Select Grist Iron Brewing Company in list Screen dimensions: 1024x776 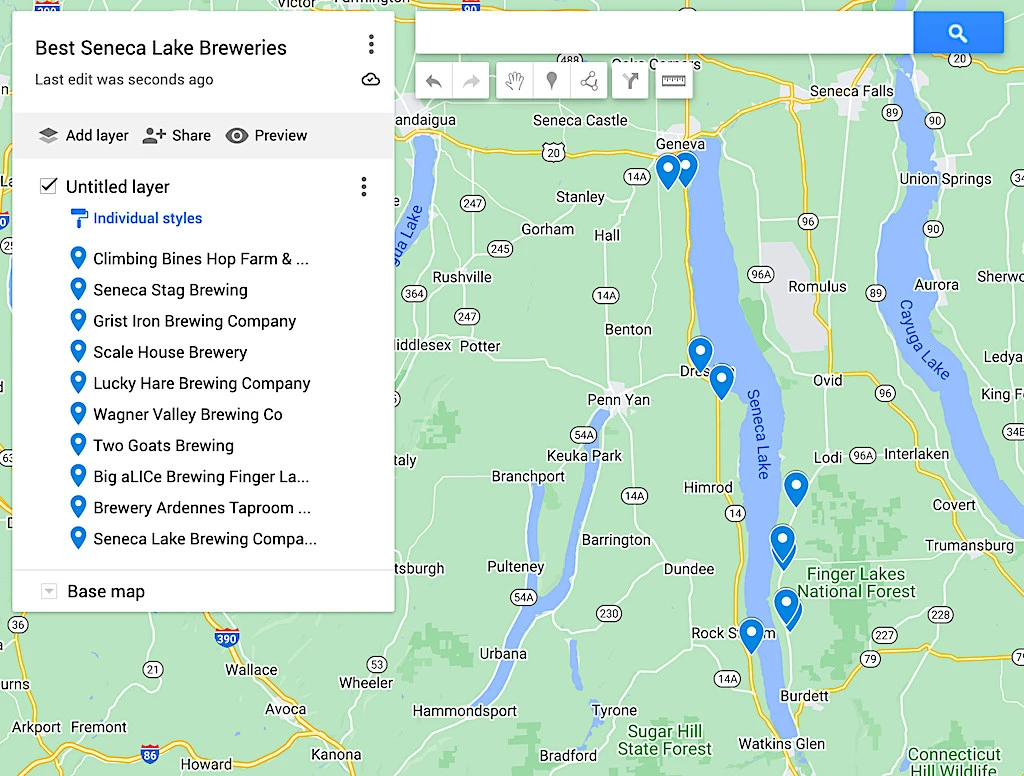coord(194,321)
